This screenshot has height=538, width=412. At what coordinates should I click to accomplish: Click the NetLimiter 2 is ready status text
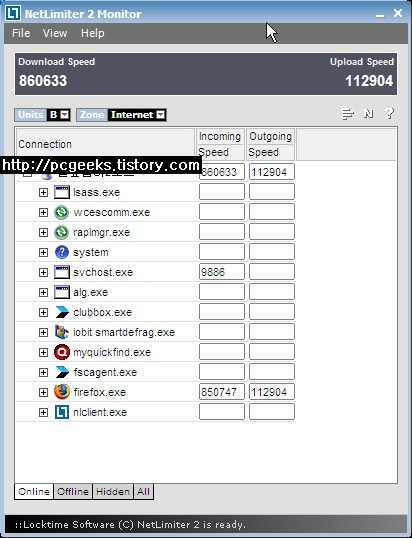[x=130, y=525]
